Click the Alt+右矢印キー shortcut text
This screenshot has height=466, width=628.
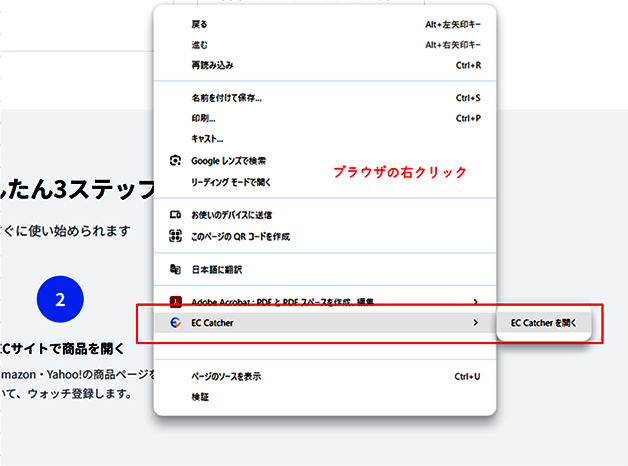[x=453, y=45]
